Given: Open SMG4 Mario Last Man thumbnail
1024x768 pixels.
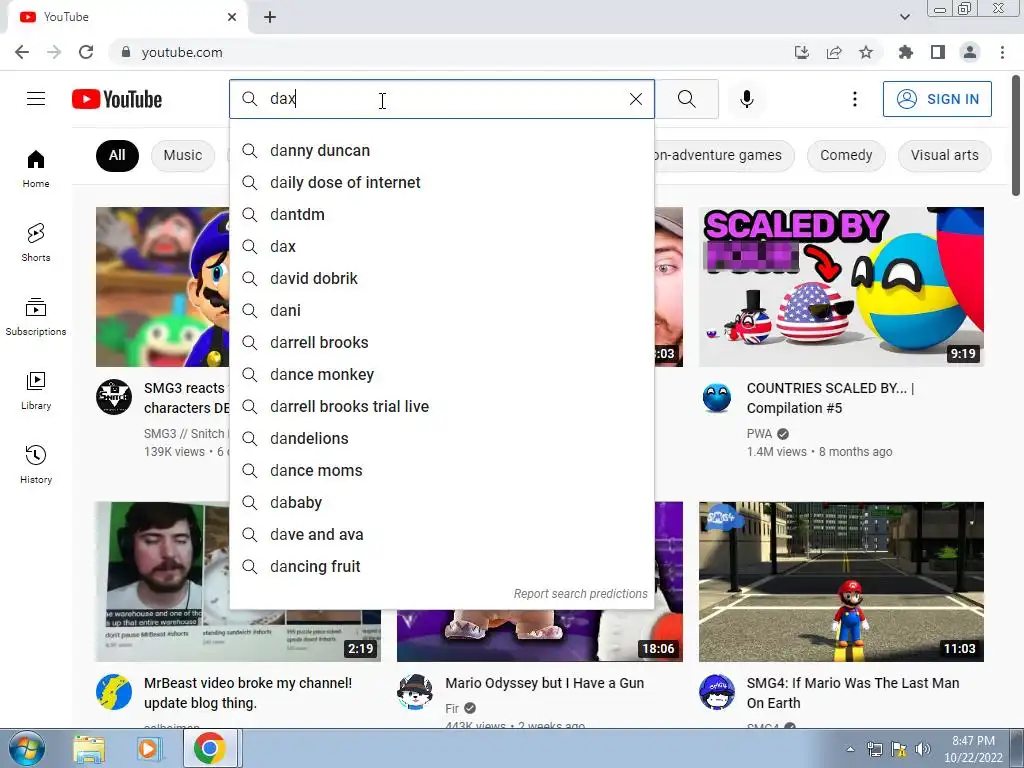Looking at the screenshot, I should click(x=841, y=582).
